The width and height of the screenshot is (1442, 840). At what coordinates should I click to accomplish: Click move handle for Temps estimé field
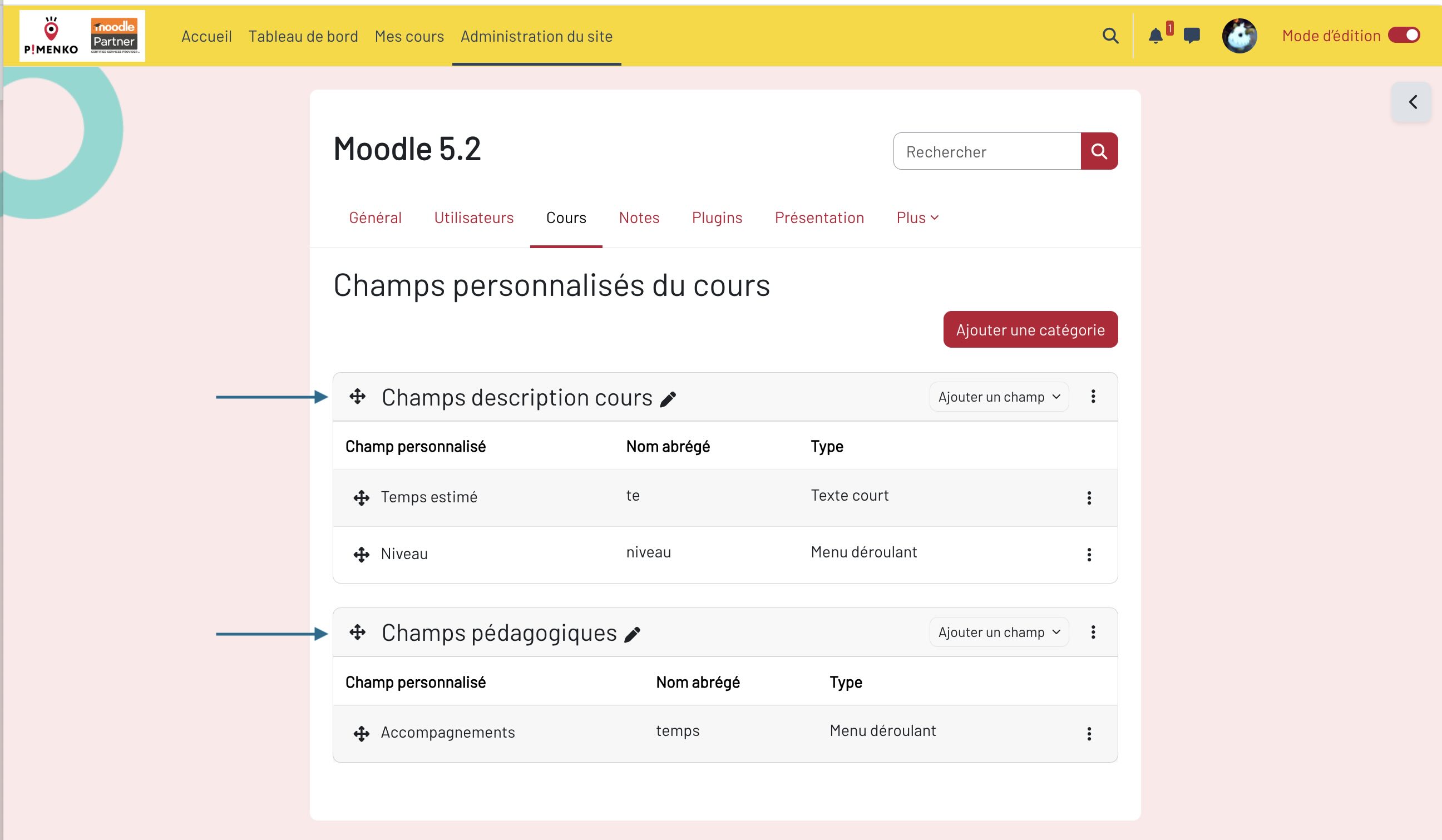361,498
